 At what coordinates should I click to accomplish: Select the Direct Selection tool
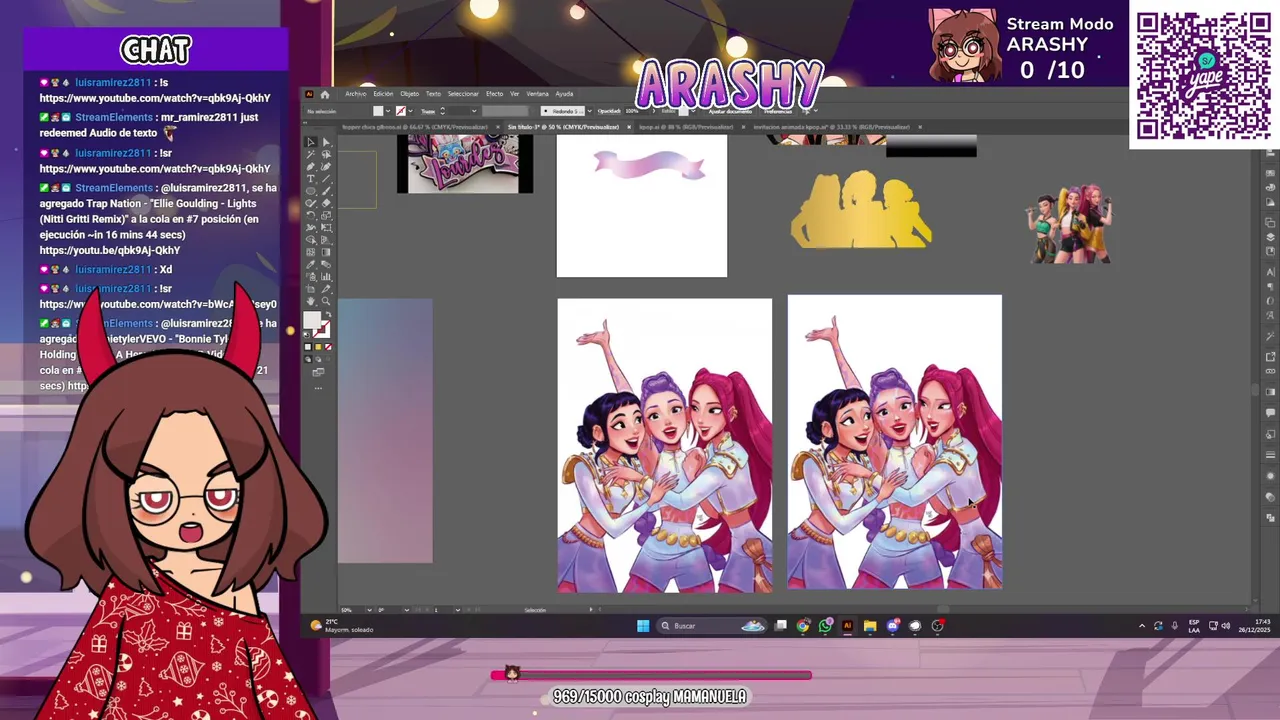coord(326,142)
